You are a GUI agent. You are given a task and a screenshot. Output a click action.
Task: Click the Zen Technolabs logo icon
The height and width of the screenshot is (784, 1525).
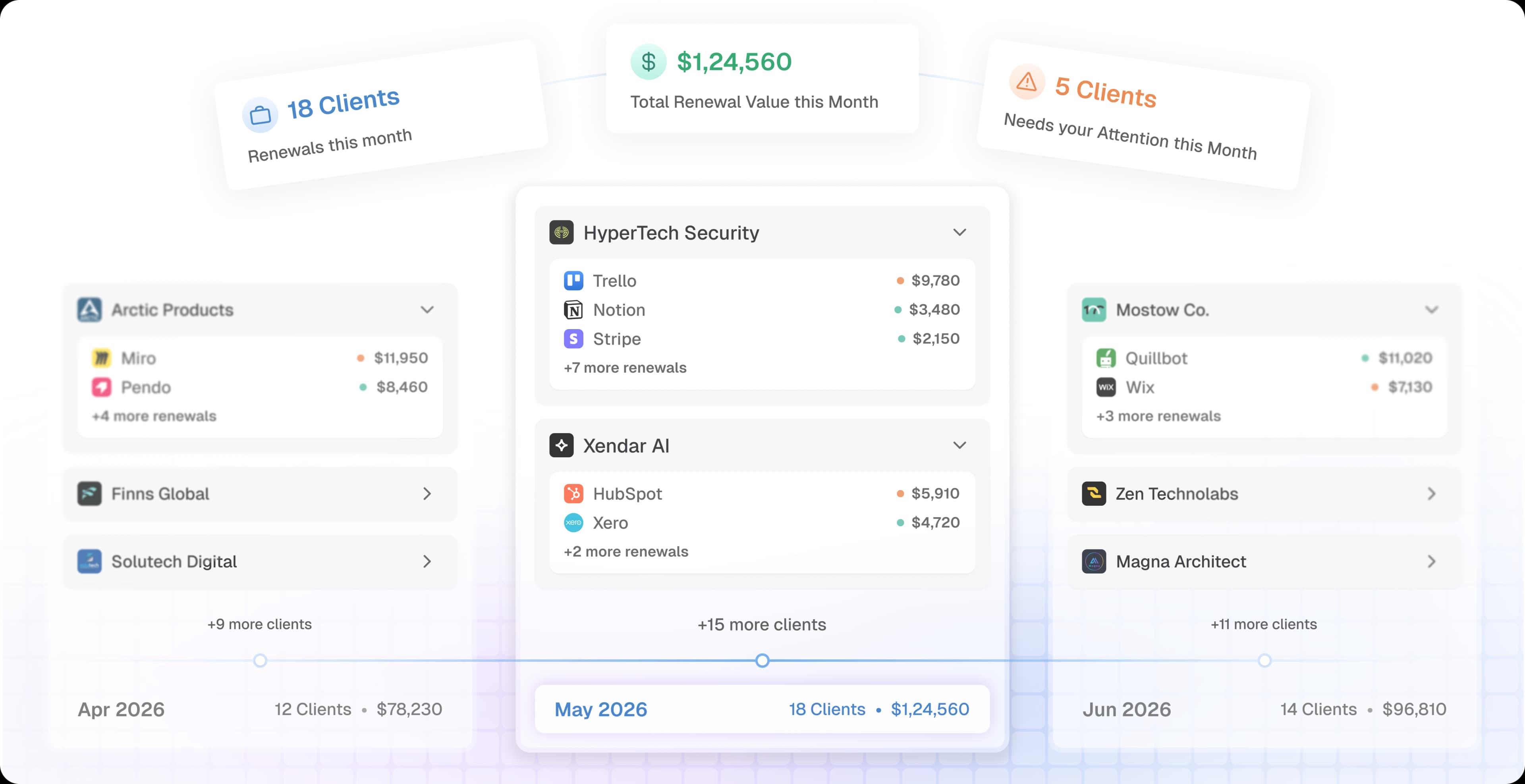coord(1094,493)
